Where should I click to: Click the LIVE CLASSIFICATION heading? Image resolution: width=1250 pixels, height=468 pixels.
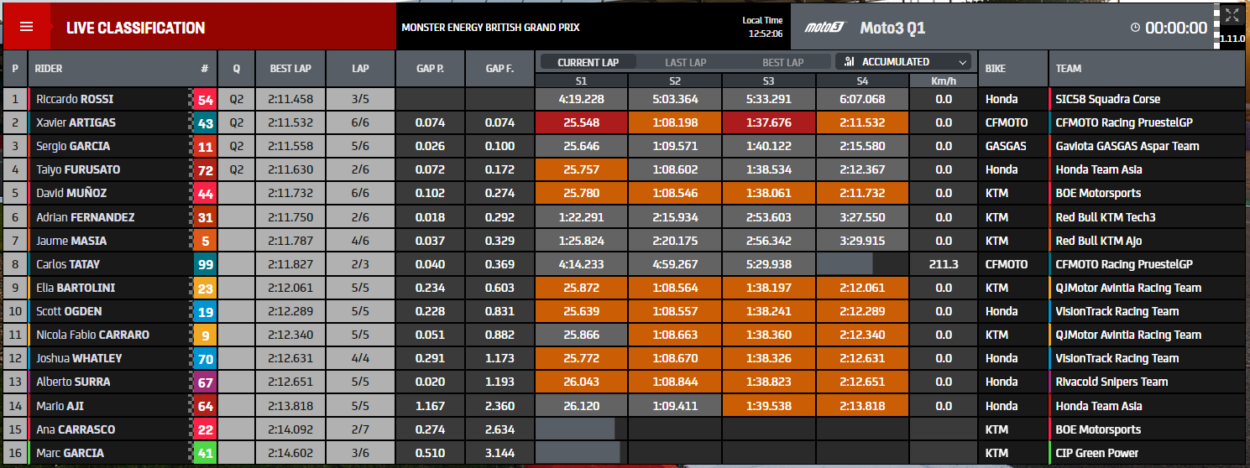(x=136, y=28)
